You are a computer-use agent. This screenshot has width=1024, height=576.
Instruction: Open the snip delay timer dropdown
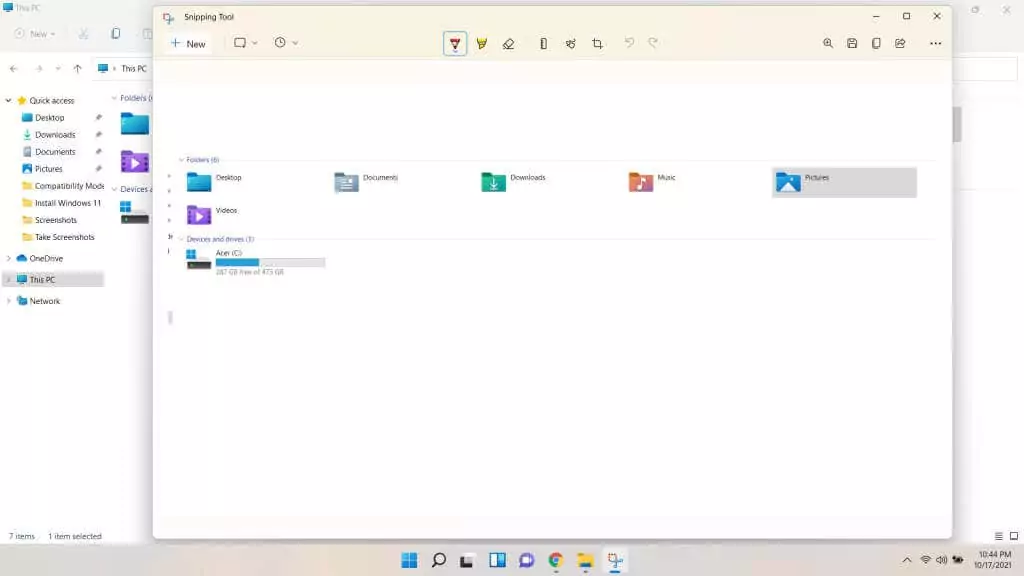(x=286, y=43)
